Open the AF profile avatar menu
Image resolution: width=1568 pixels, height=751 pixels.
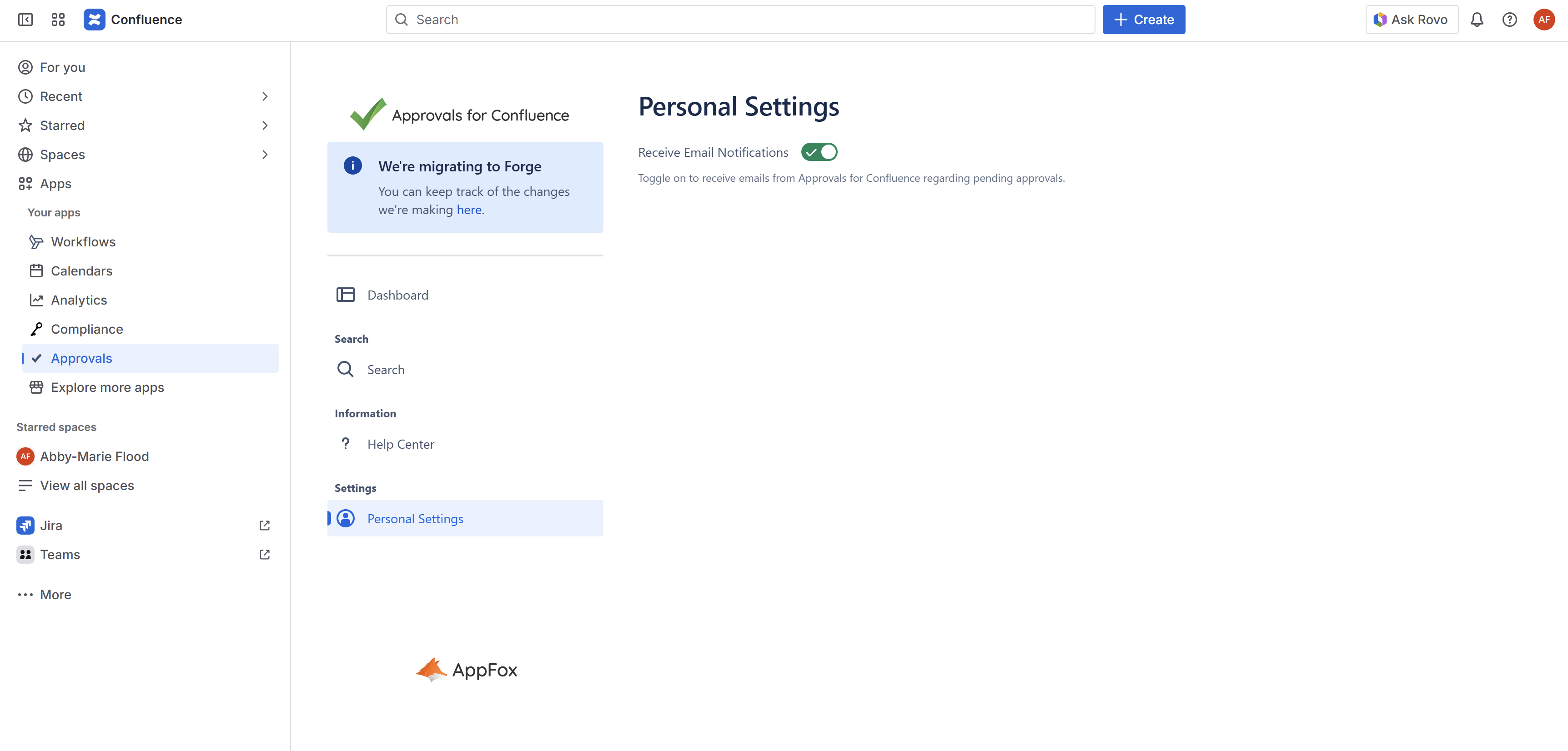click(1543, 20)
